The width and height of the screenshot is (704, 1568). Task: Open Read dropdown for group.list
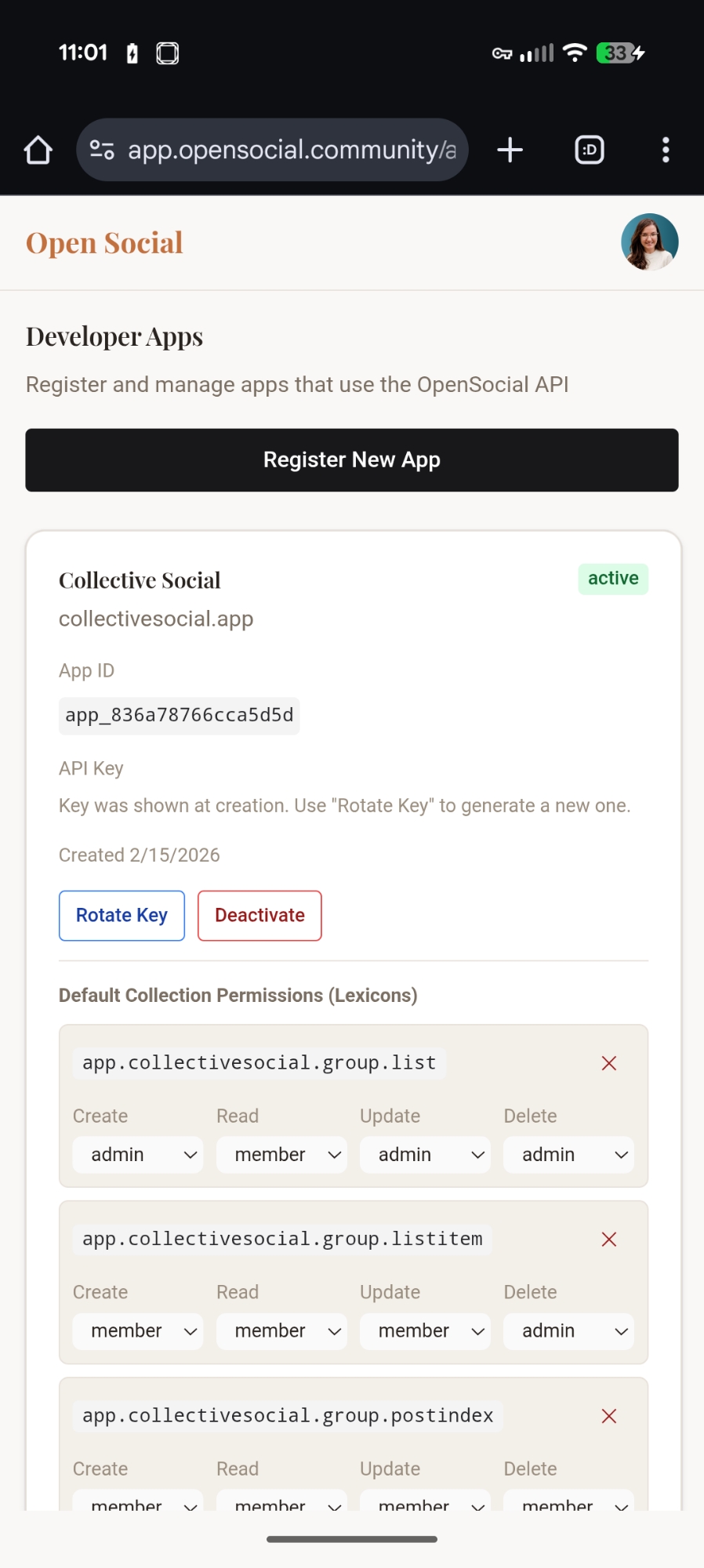281,1155
